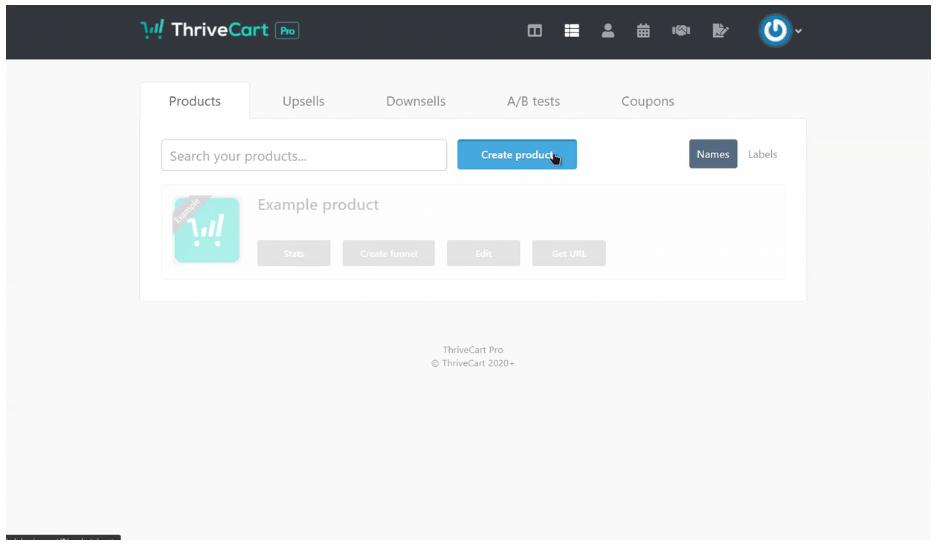Focus the Search your products field
This screenshot has width=937, height=544.
(304, 155)
